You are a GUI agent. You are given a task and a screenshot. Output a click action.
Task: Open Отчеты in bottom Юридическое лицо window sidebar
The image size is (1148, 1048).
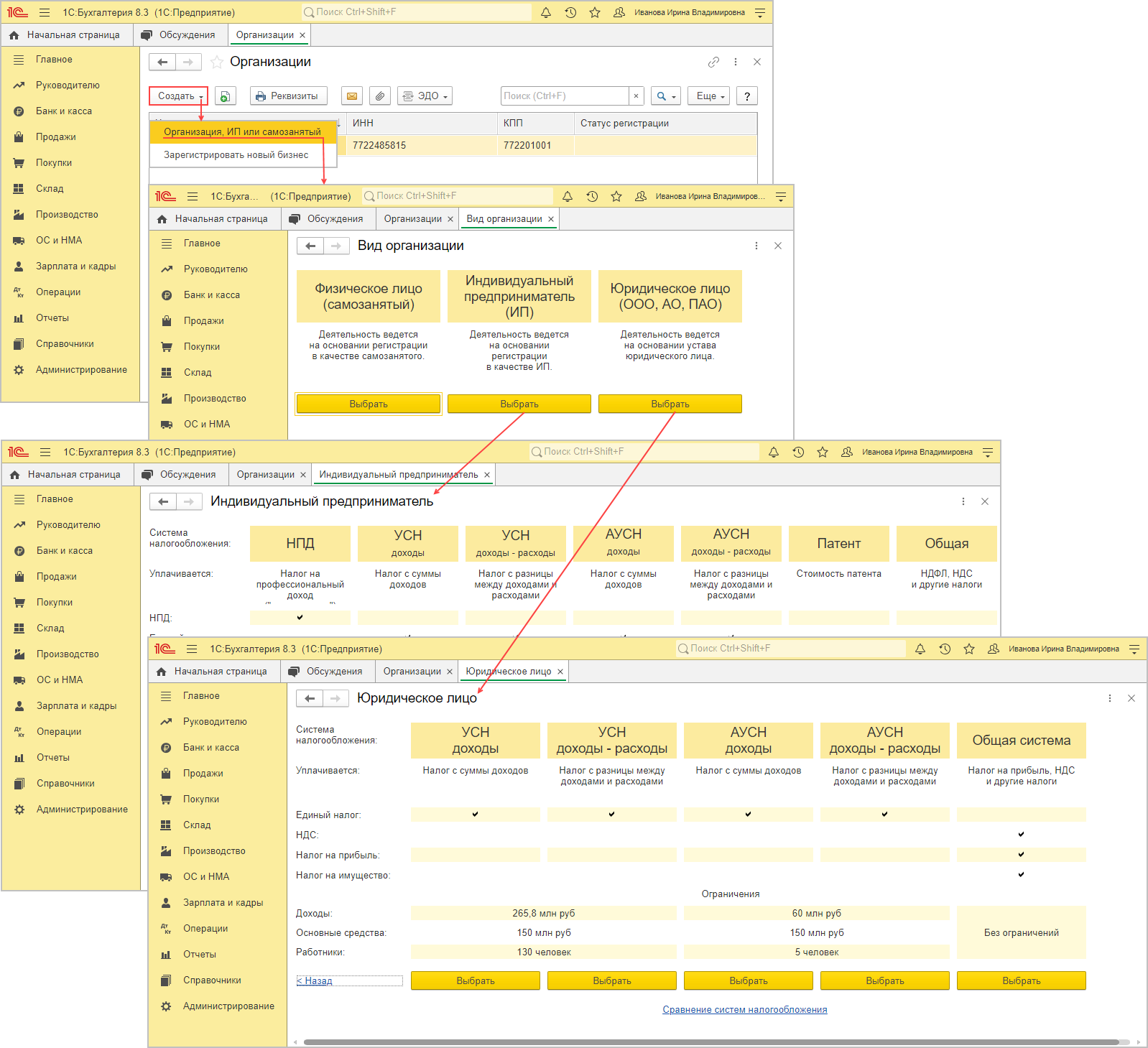[200, 954]
